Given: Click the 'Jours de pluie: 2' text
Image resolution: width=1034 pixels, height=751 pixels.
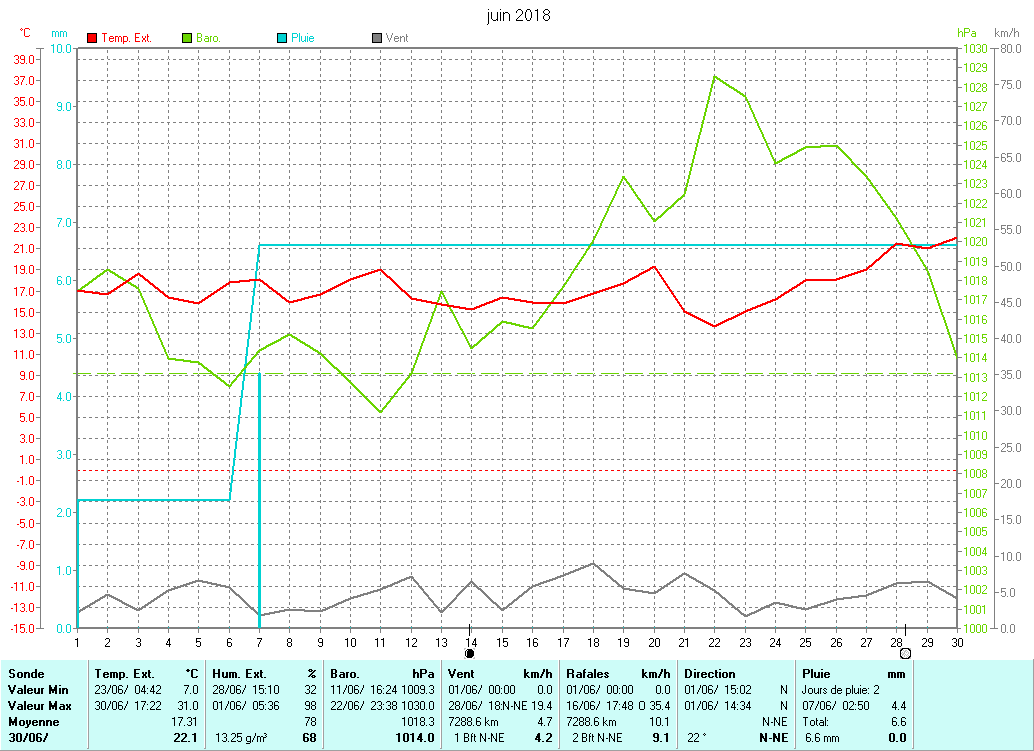Looking at the screenshot, I should click(x=841, y=690).
